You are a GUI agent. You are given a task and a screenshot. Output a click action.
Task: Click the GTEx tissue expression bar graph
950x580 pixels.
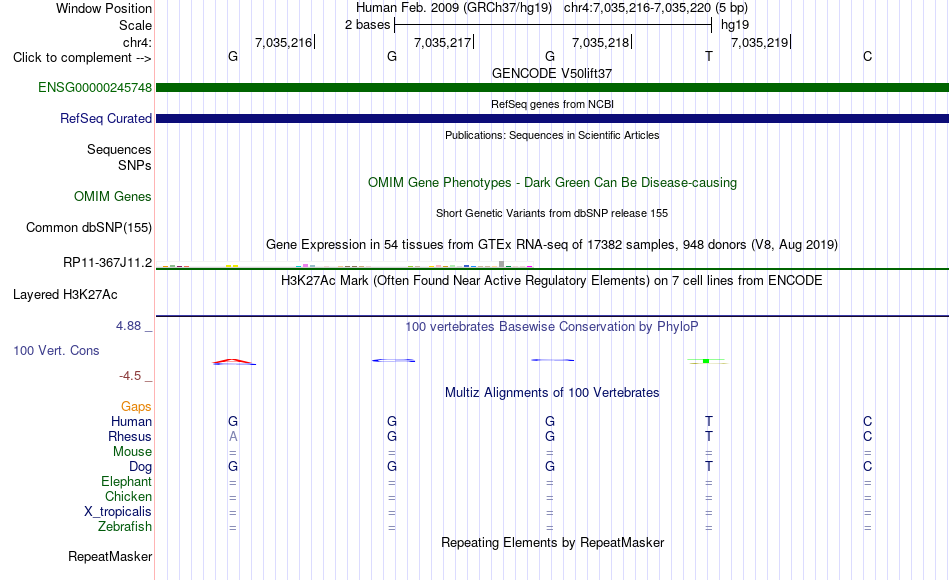[x=347, y=265]
